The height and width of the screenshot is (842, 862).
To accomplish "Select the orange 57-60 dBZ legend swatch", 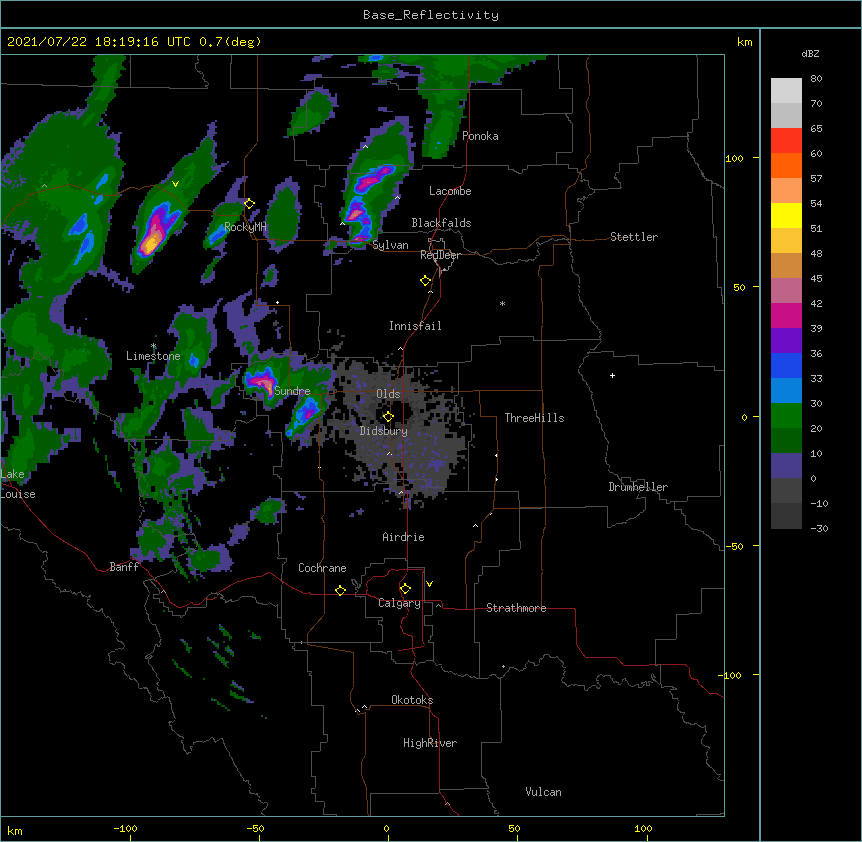I will [786, 165].
